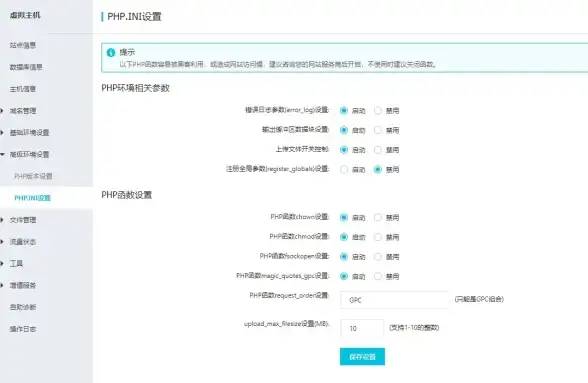Select 禁用 for 输出缓冲区数据块设置

click(378, 130)
